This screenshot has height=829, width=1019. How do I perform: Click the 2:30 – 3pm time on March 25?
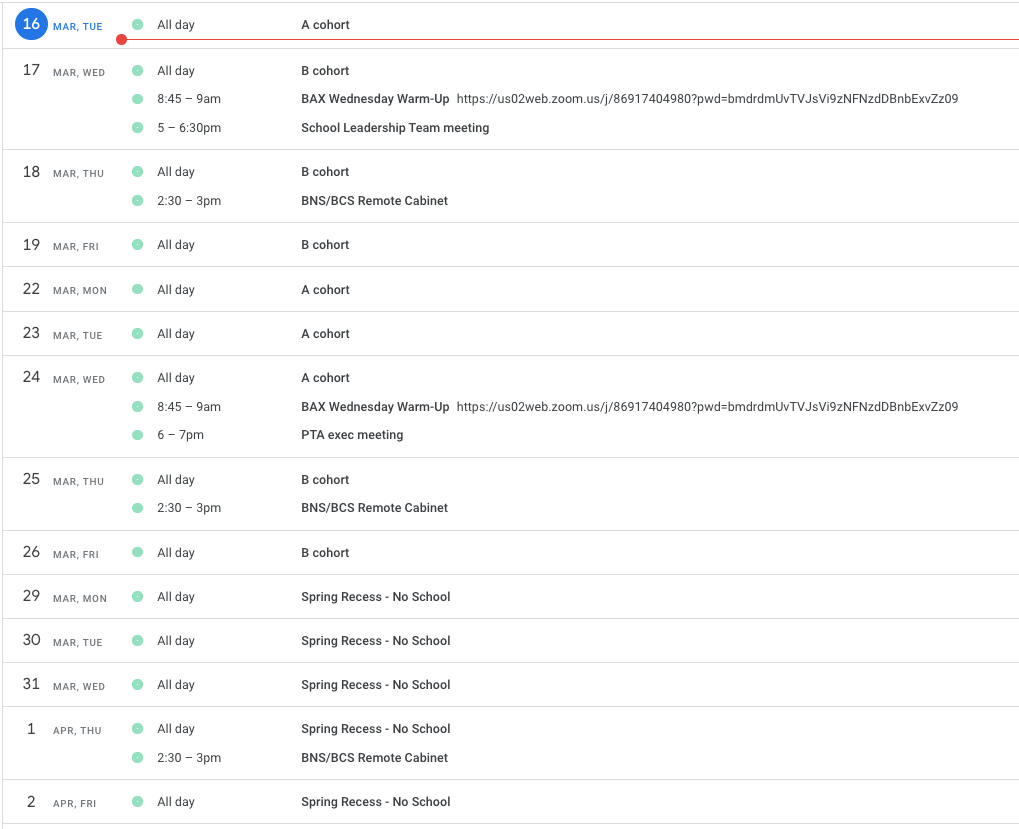189,508
